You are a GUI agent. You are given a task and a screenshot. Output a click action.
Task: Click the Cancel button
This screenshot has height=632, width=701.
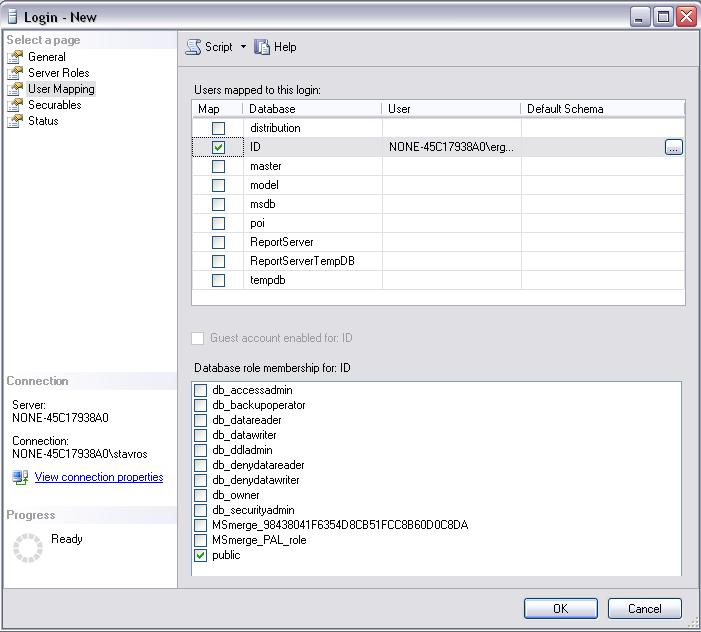645,609
